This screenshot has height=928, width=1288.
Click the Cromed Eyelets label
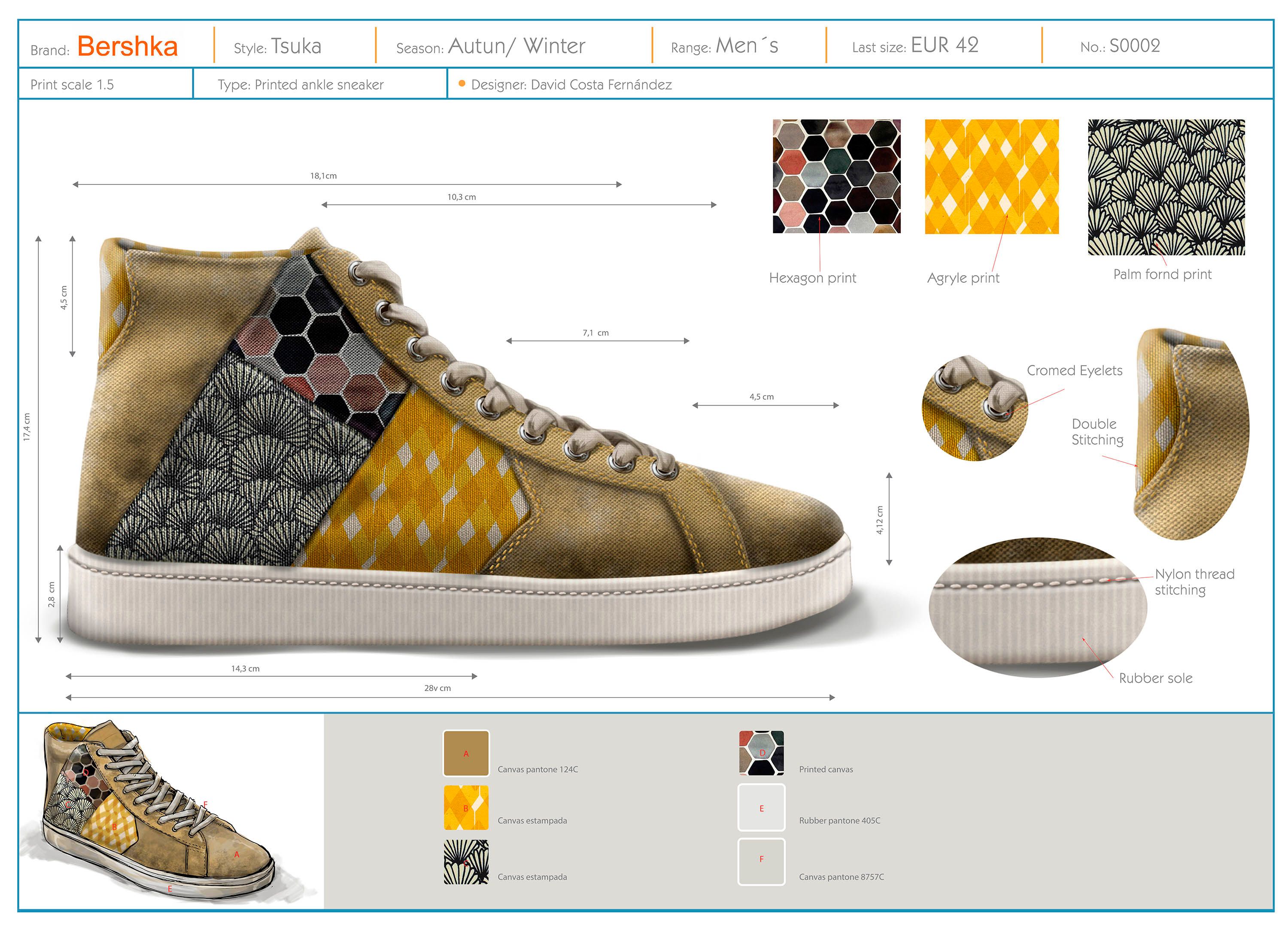[x=1075, y=370]
